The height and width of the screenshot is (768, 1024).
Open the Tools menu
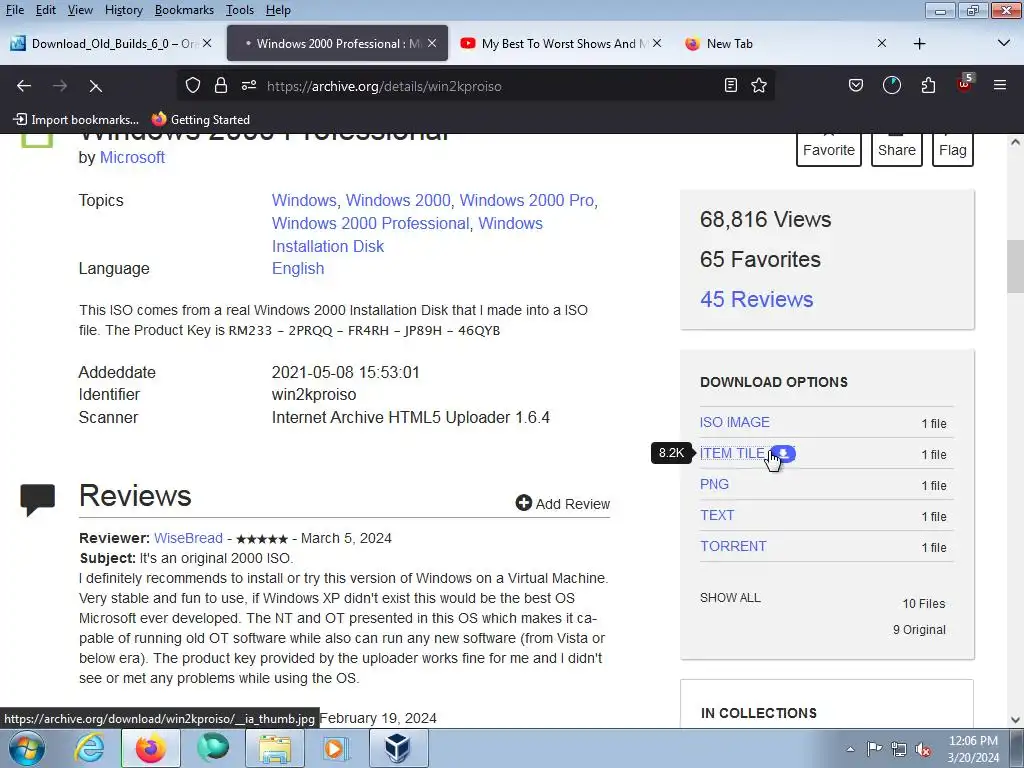pos(240,10)
